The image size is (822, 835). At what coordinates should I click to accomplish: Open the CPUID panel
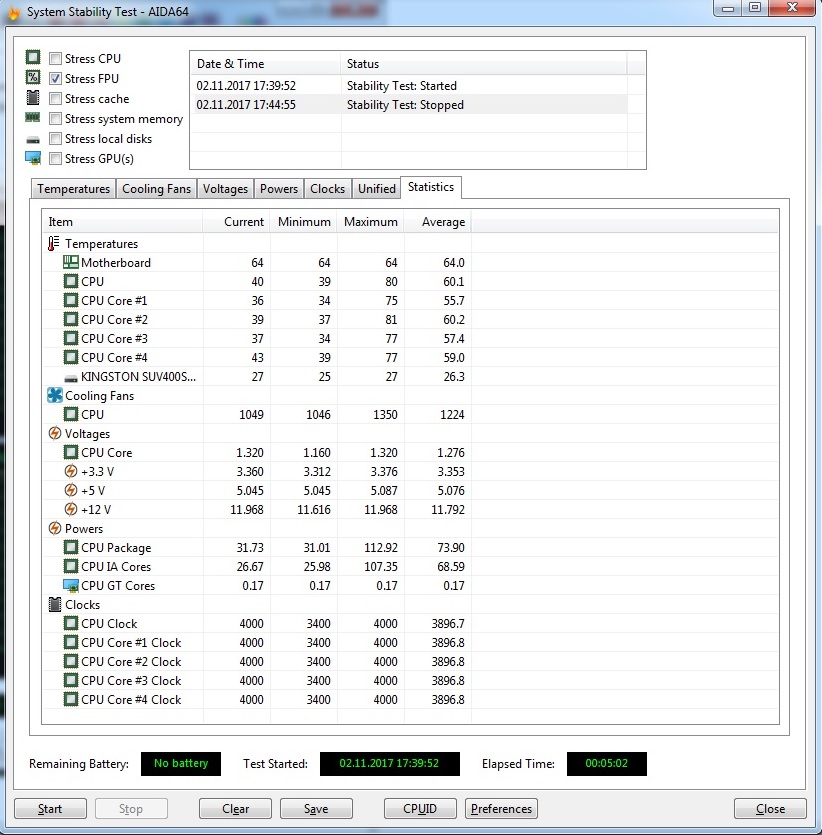(420, 808)
